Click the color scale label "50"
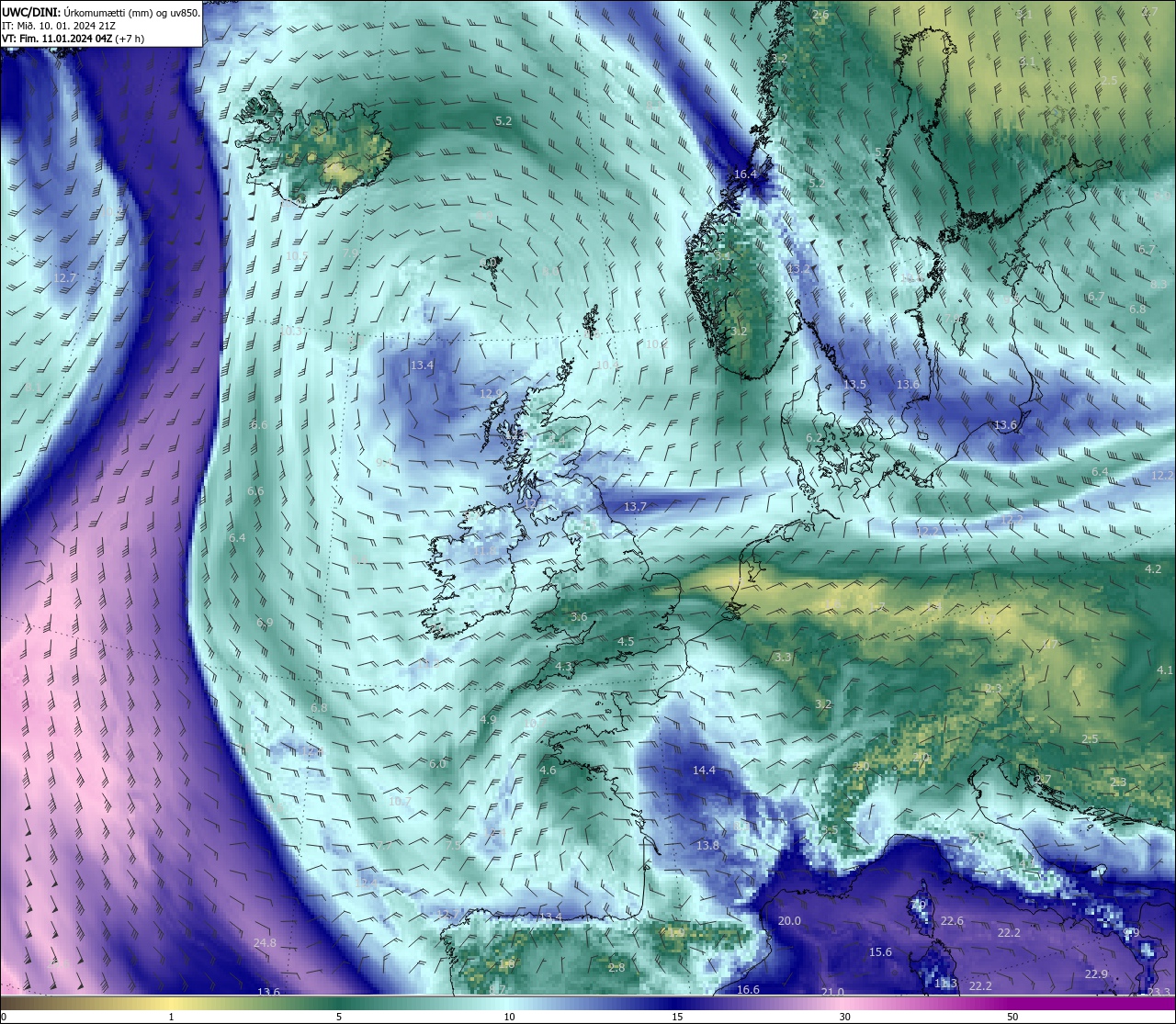Viewport: 1176px width, 1024px height. 1012,1017
